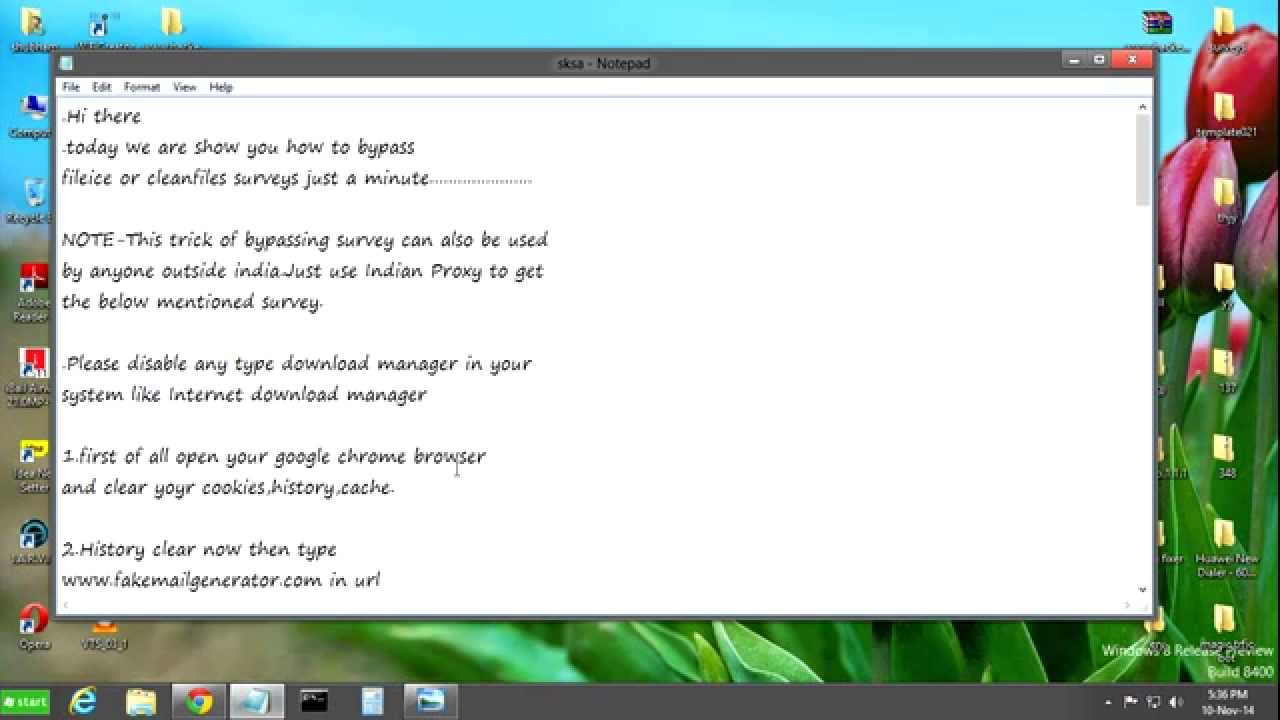Image resolution: width=1280 pixels, height=720 pixels.
Task: Select the headphone icon above Opera
Action: tap(34, 543)
